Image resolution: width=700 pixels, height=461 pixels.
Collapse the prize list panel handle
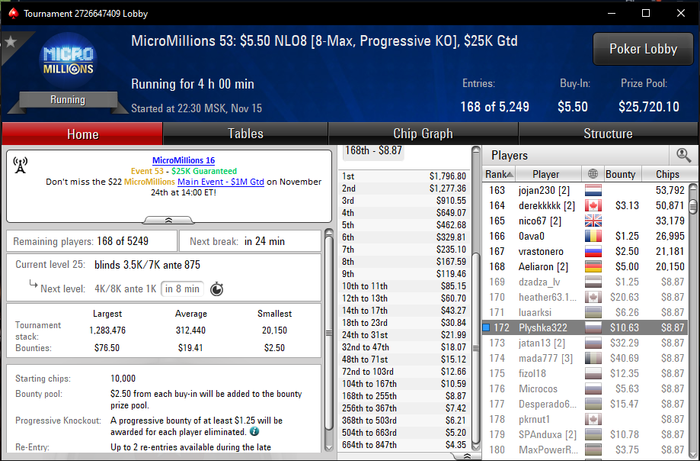[467, 456]
